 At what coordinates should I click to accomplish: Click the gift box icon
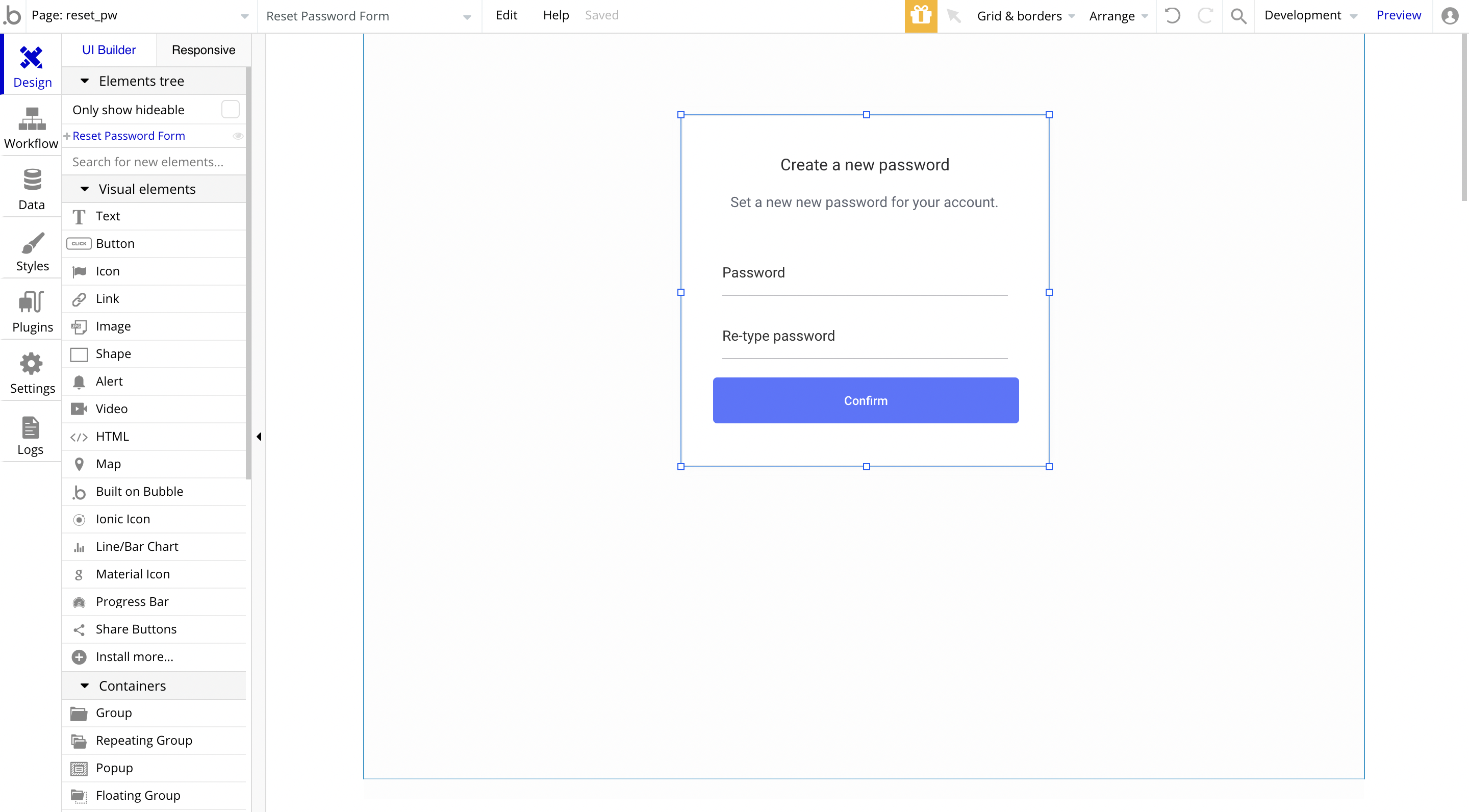(920, 16)
